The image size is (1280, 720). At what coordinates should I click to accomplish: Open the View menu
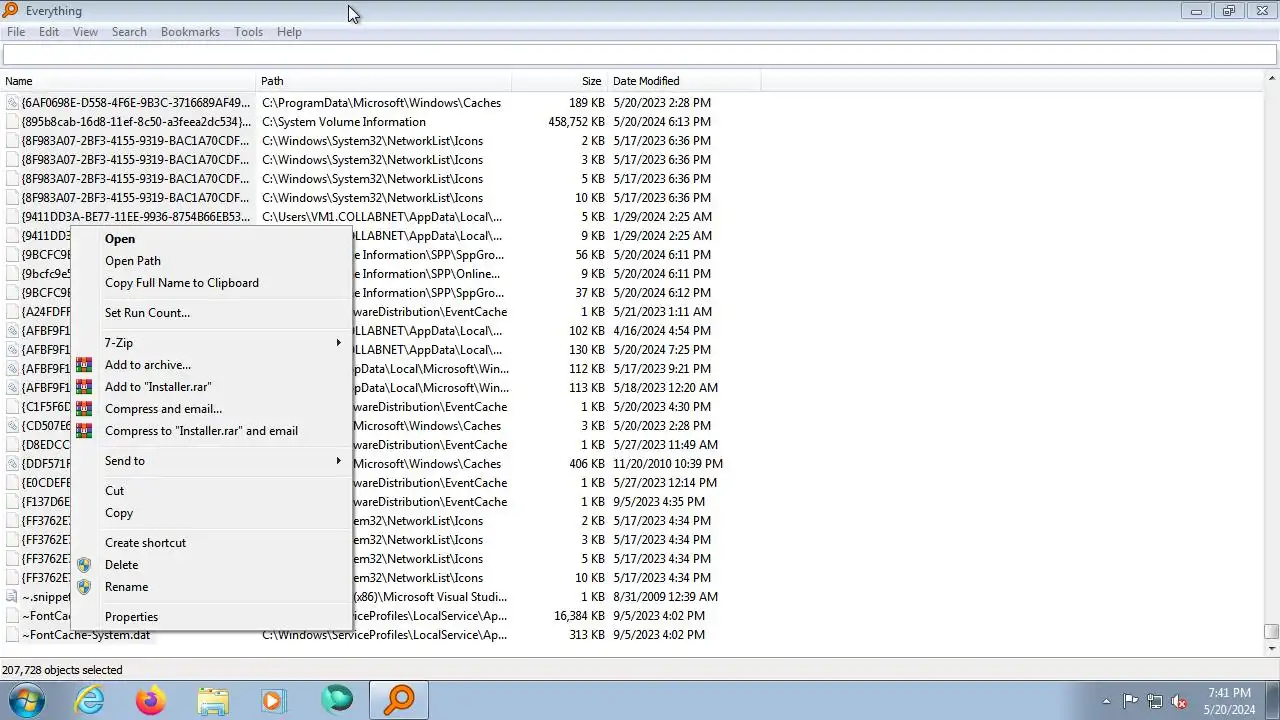tap(85, 32)
